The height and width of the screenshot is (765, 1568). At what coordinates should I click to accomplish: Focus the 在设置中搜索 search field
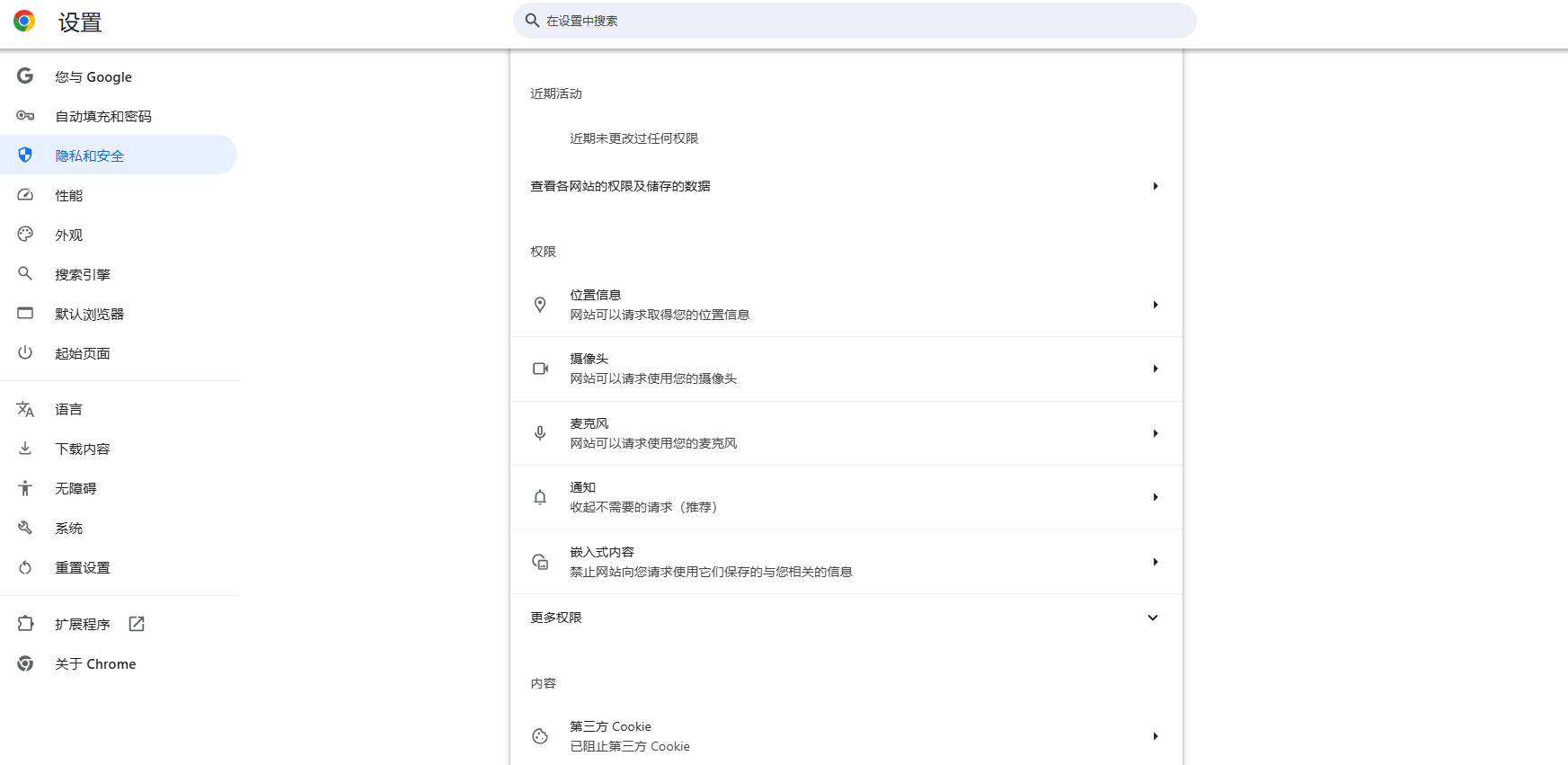(x=855, y=21)
